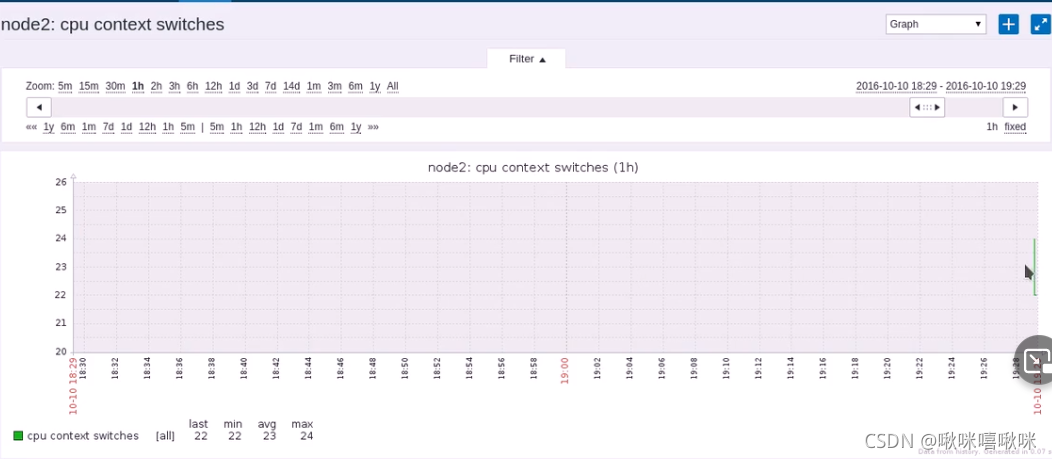Set zoom to 14d

[x=291, y=86]
